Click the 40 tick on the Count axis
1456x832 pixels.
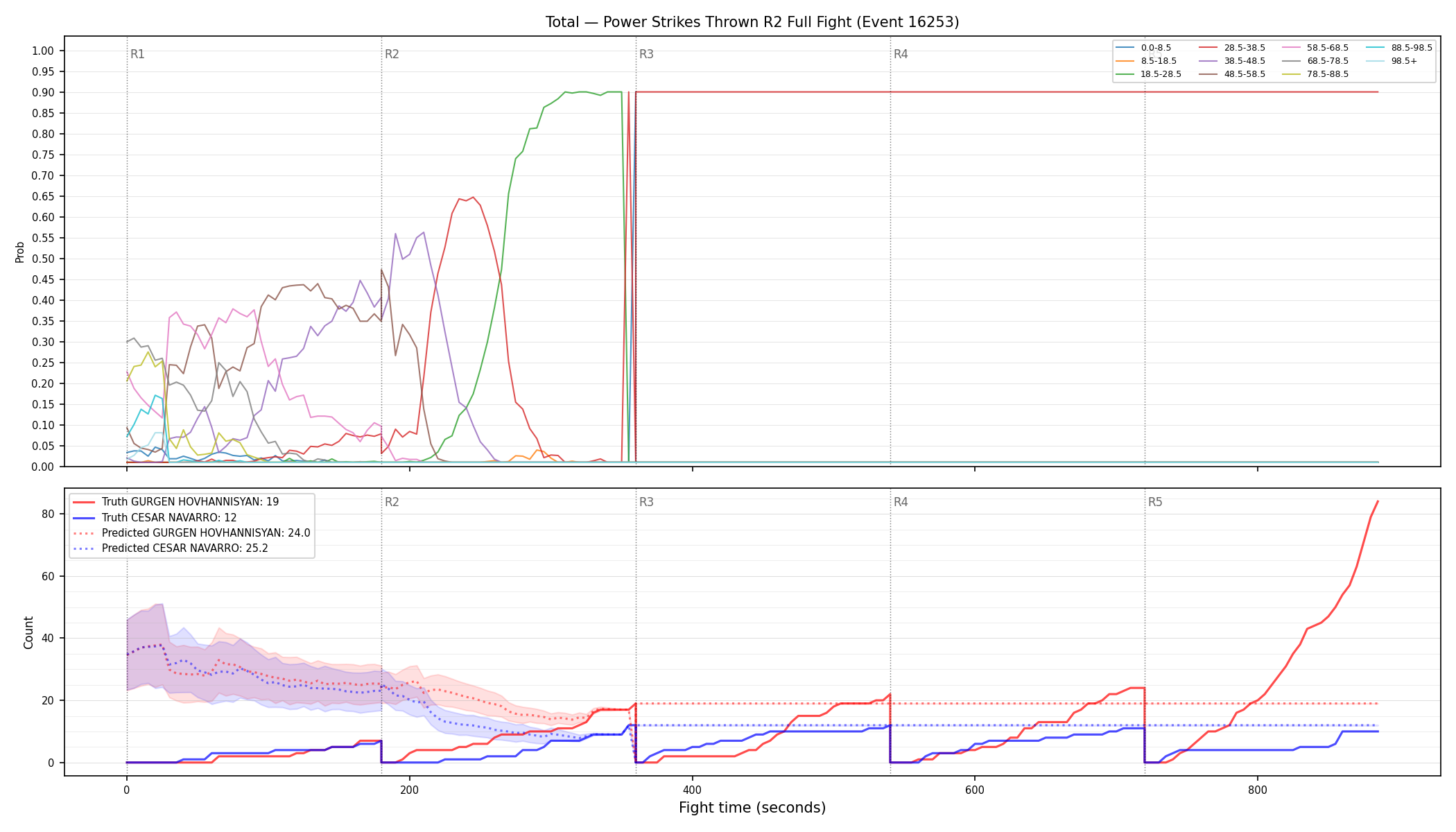48,638
